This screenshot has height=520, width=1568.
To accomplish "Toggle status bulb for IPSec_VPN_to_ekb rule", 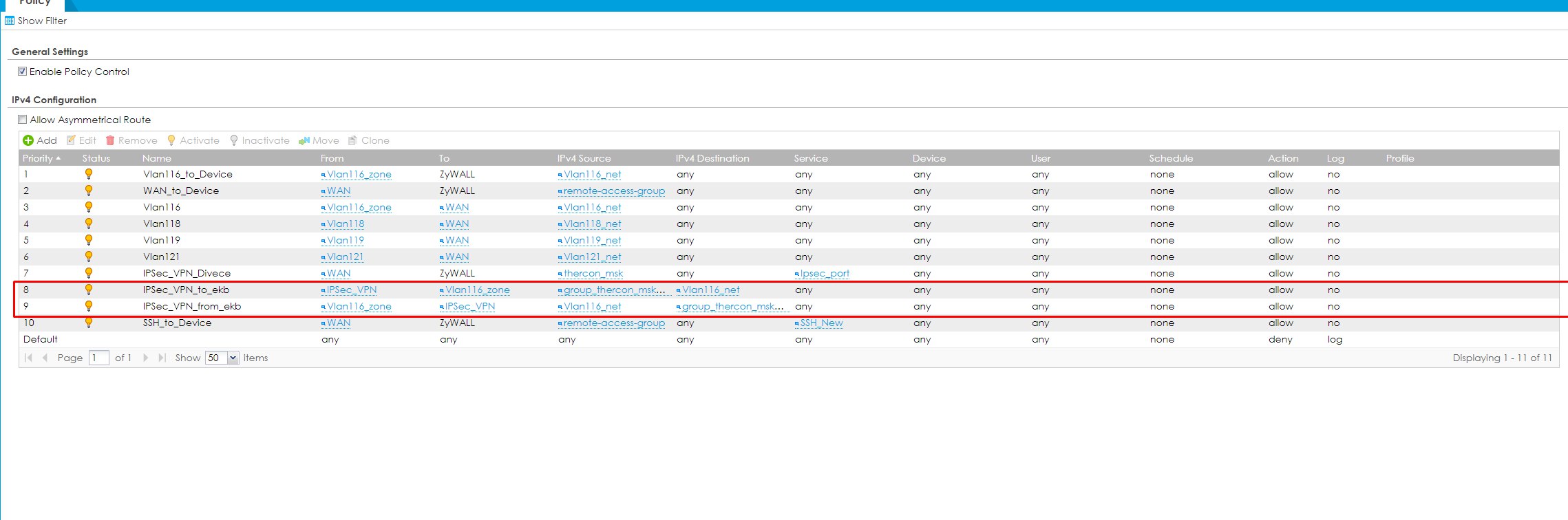I will (89, 290).
